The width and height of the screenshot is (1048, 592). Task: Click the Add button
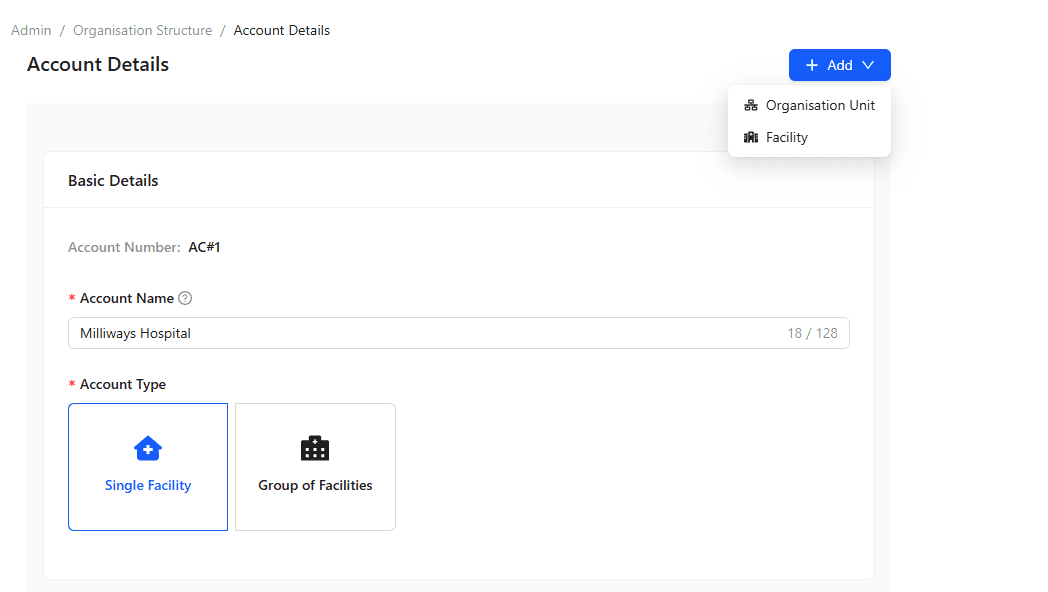point(838,64)
